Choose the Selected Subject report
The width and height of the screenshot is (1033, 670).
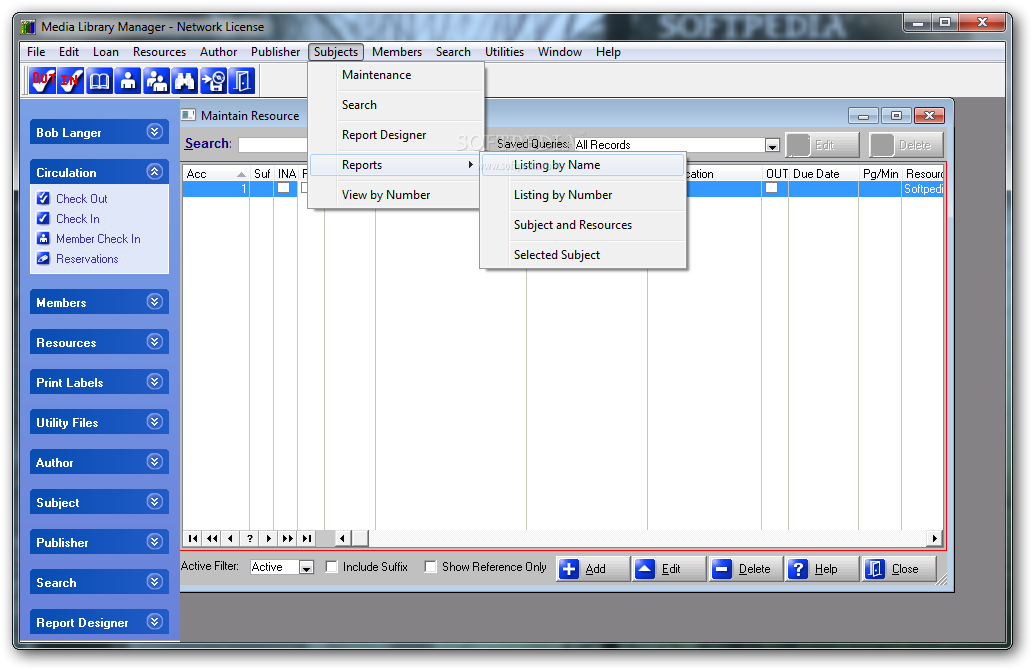583,255
